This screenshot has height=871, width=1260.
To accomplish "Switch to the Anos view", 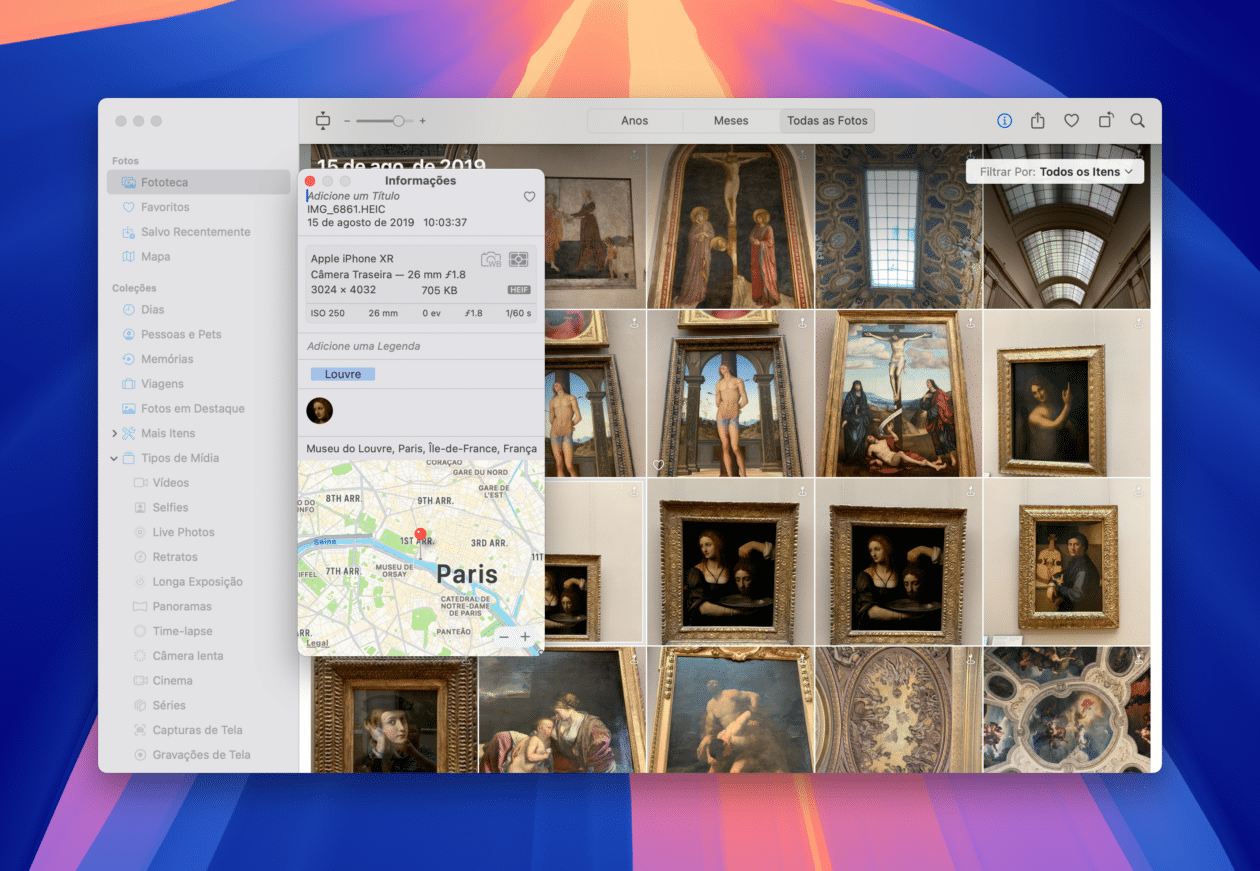I will (x=635, y=121).
